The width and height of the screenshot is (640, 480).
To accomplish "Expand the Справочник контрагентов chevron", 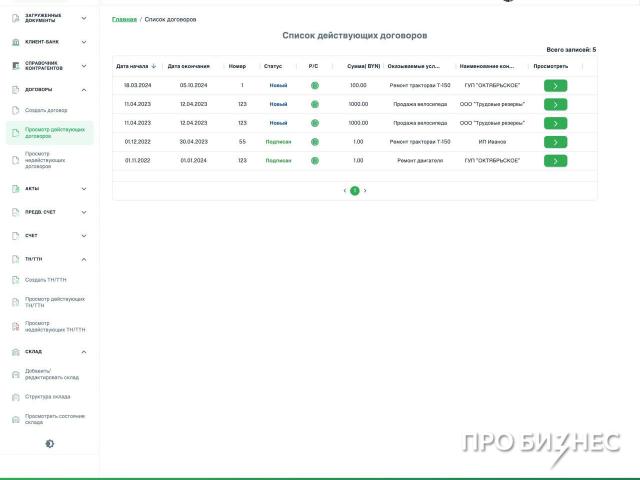I will 84,65.
